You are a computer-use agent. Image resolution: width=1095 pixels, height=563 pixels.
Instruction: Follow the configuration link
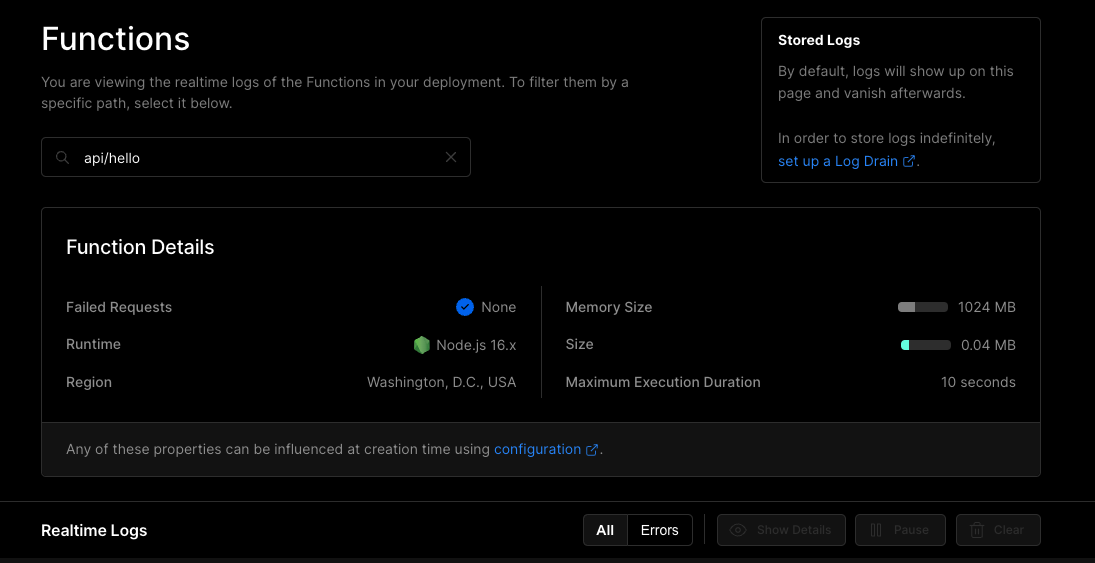tap(537, 449)
